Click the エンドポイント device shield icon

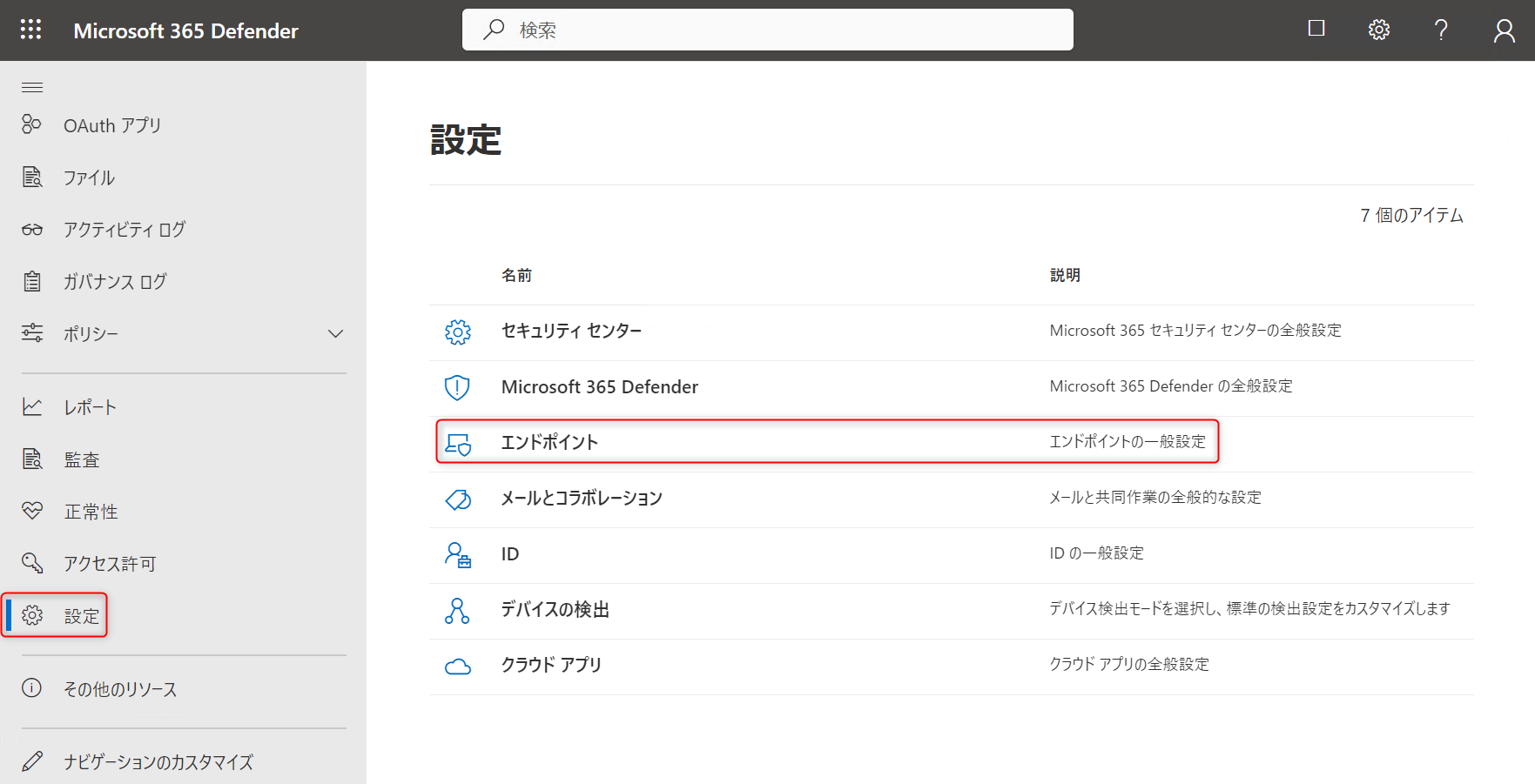(x=458, y=443)
